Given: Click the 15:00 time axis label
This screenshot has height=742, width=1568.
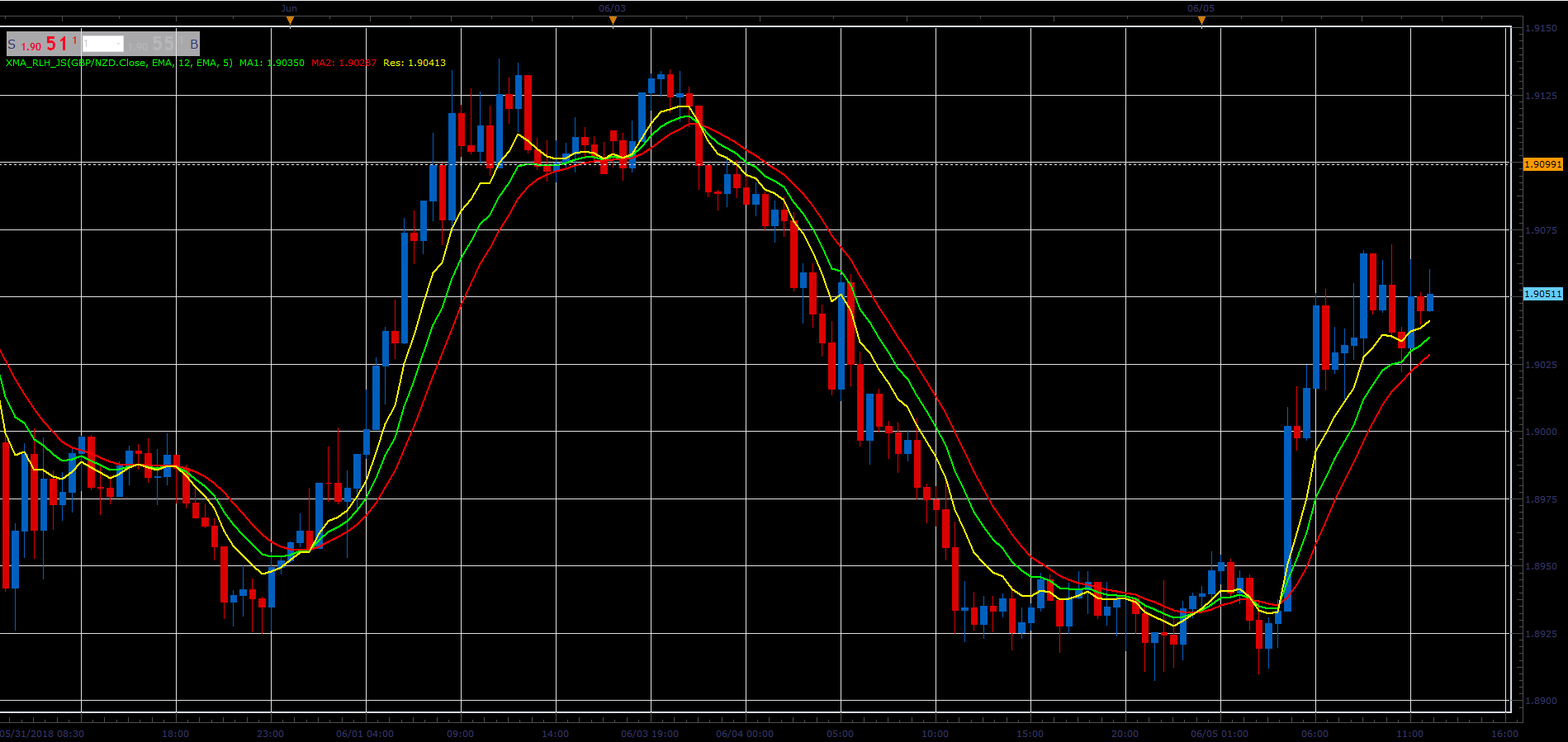Looking at the screenshot, I should click(1030, 734).
